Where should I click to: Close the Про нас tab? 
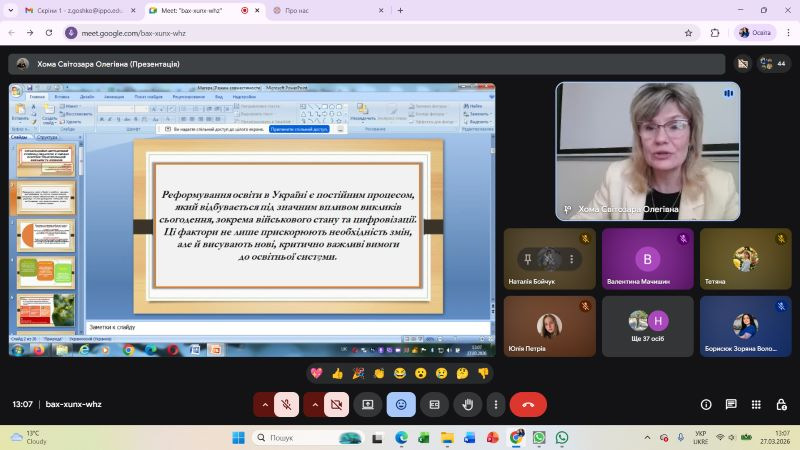pyautogui.click(x=381, y=10)
